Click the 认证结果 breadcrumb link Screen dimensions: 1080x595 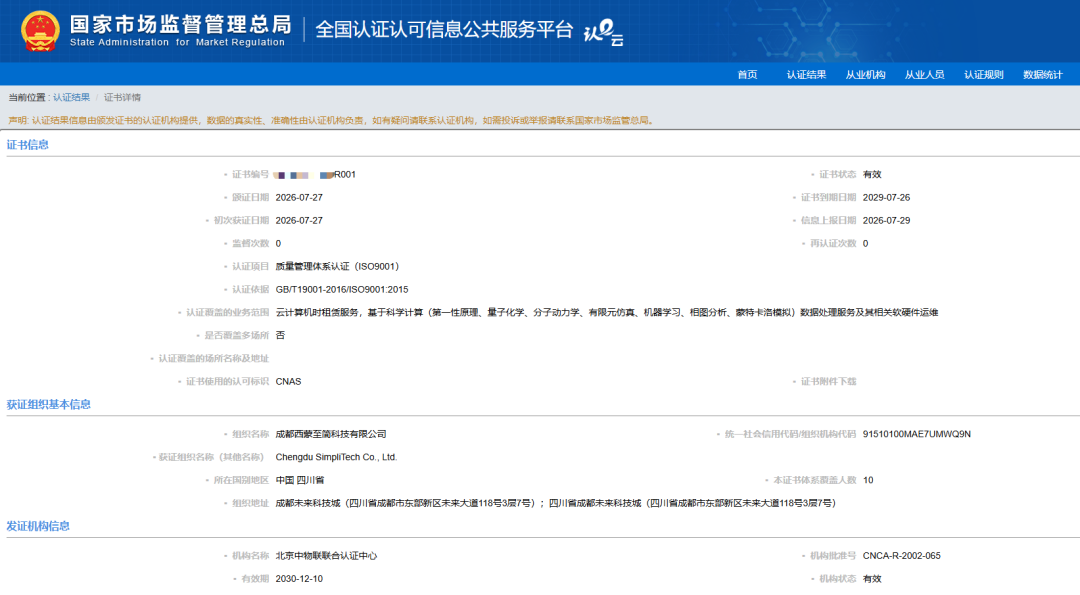point(72,98)
